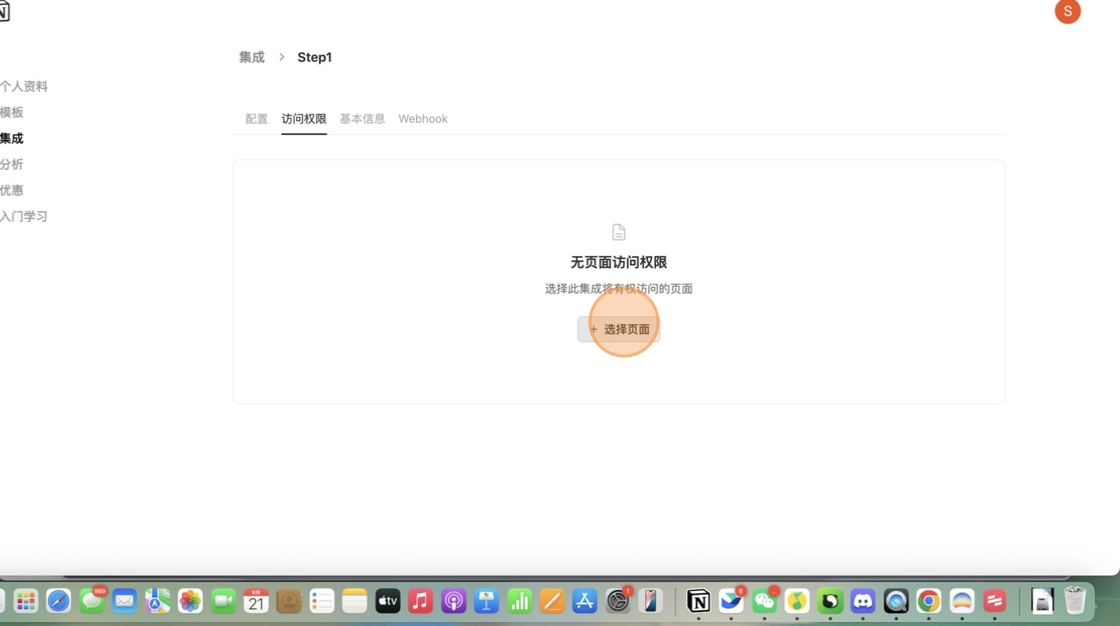Open Contacts app in the dock
This screenshot has width=1120, height=626.
tap(289, 601)
